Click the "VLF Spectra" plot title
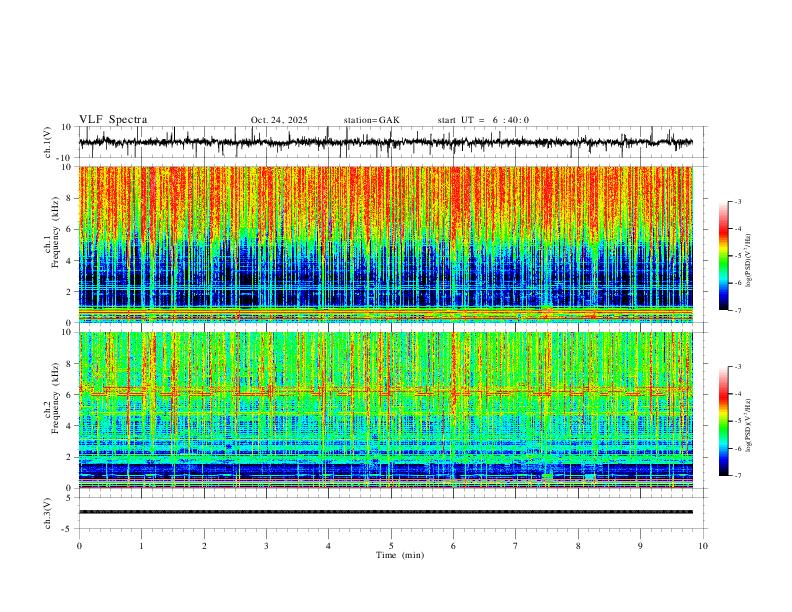The image size is (792, 612). [x=113, y=120]
